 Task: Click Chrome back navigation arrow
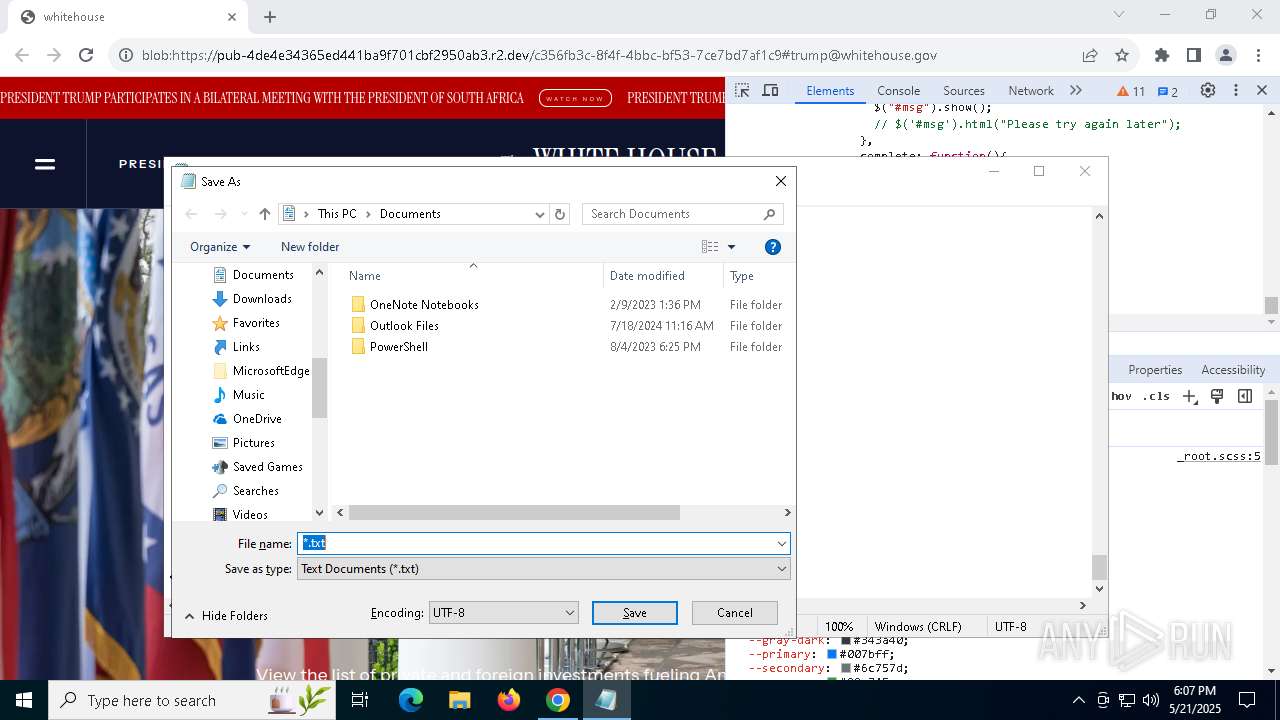point(22,56)
